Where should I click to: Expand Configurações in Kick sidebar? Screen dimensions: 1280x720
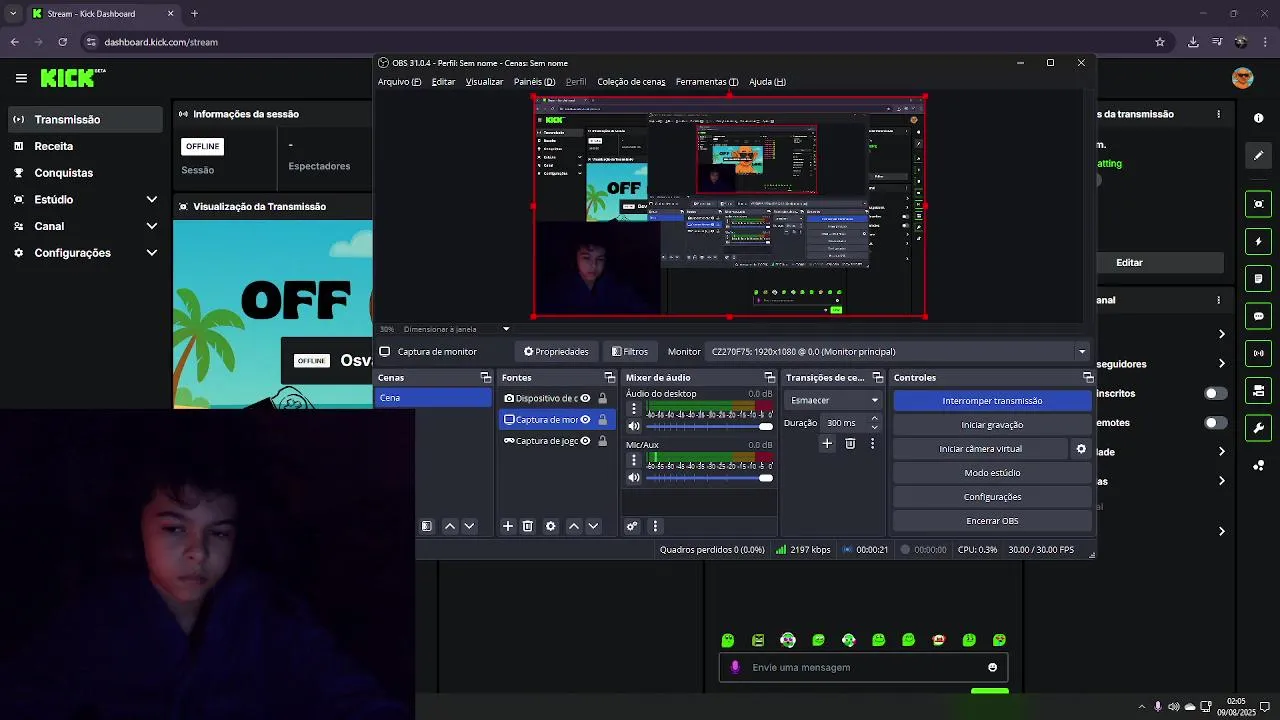tap(152, 253)
